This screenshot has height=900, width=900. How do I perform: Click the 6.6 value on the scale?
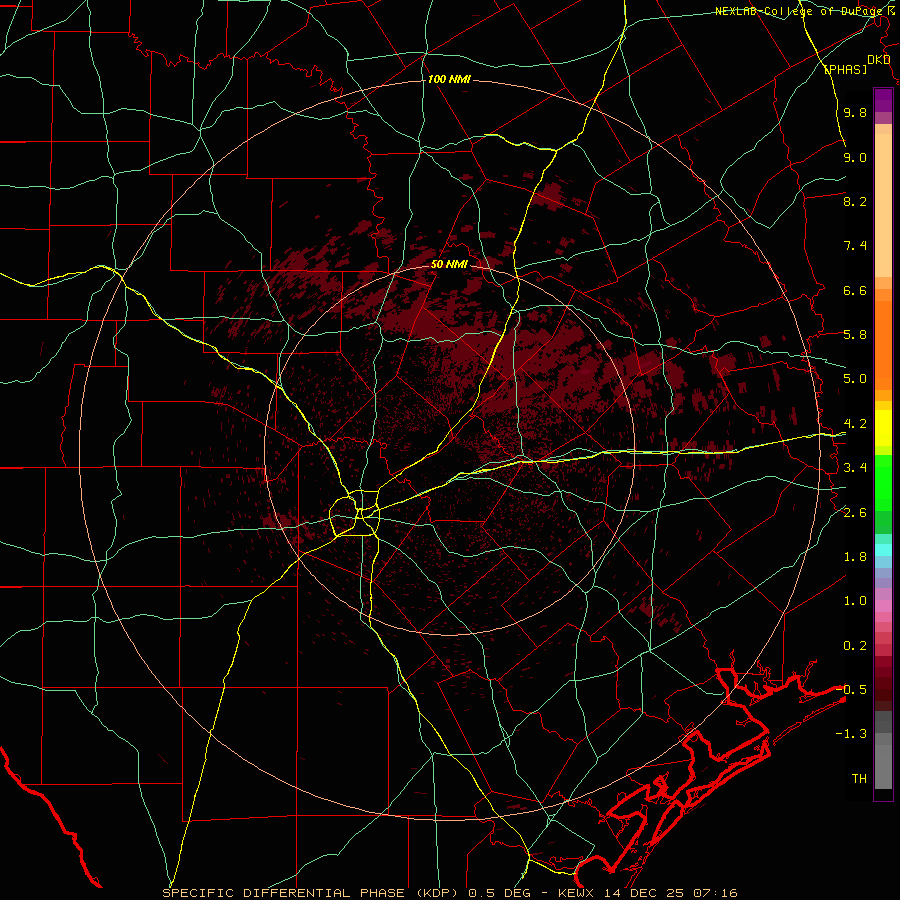coord(855,290)
